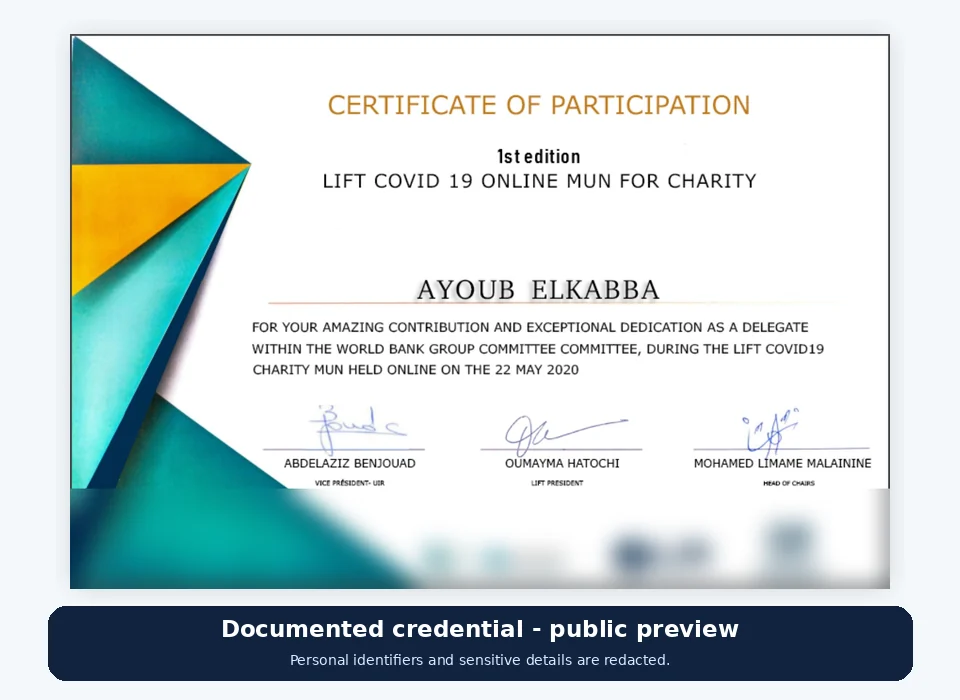Click the redaction notice subtitle text
The width and height of the screenshot is (960, 700).
[x=480, y=660]
